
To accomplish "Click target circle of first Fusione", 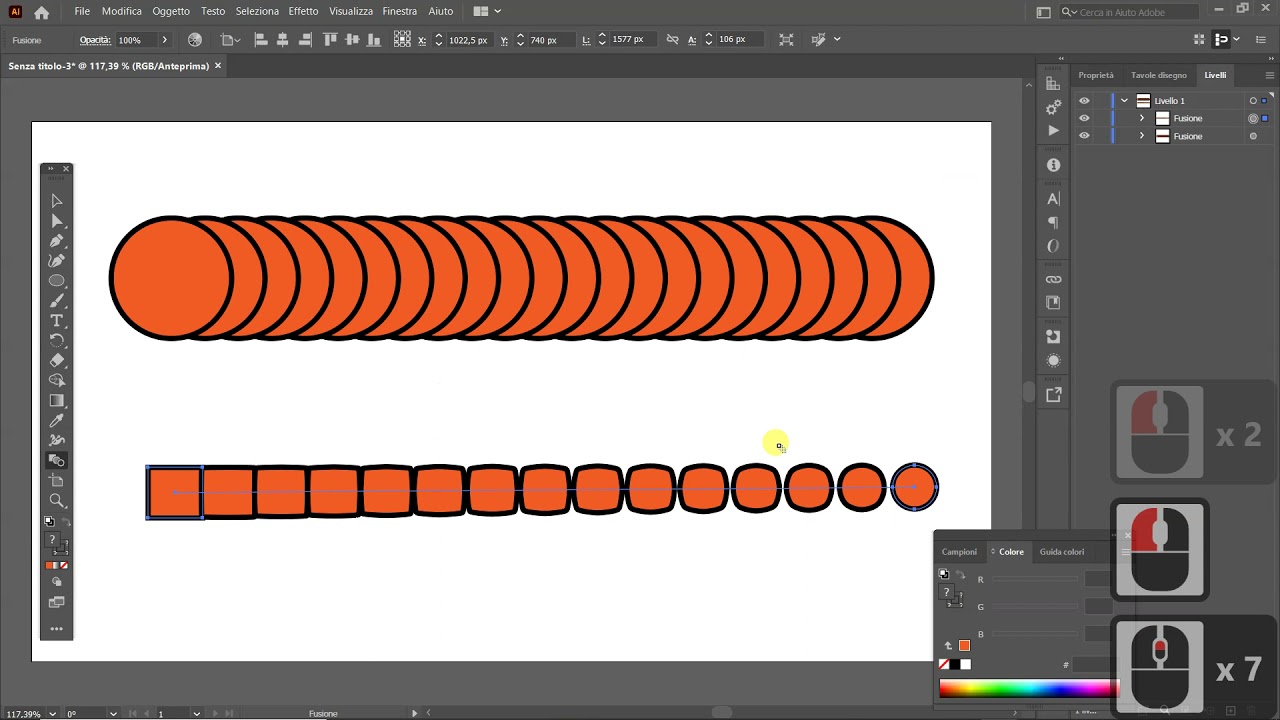I will click(x=1253, y=118).
